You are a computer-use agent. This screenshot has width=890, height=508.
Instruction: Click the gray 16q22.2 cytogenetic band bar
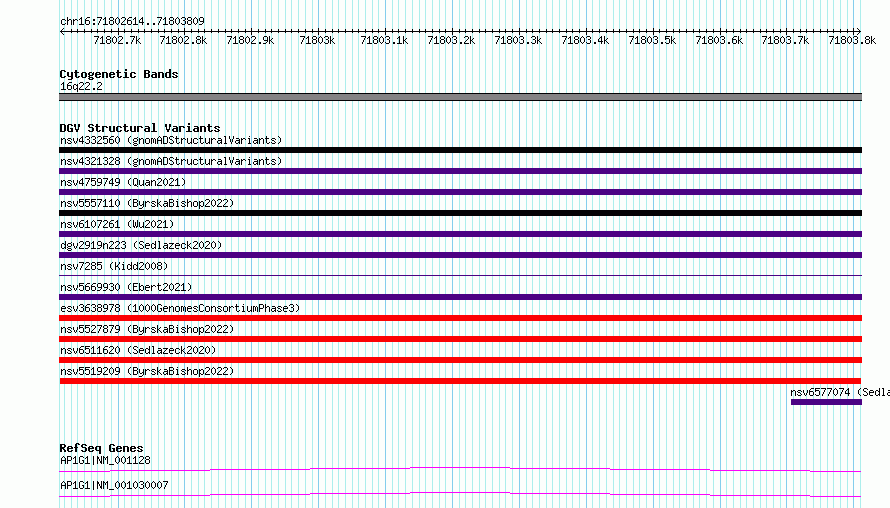coord(460,97)
